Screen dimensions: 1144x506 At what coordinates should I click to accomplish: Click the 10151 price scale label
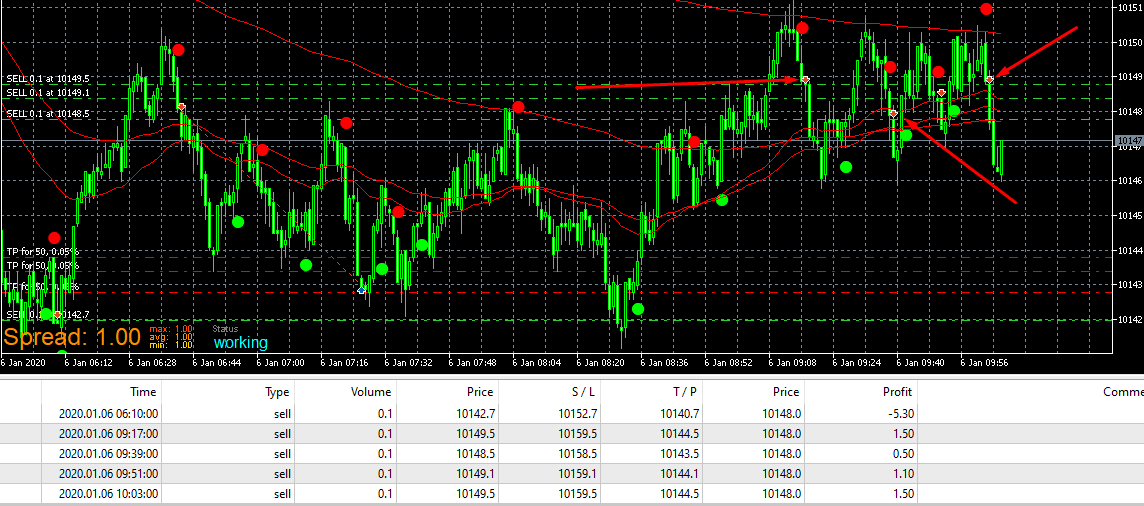coord(1130,8)
